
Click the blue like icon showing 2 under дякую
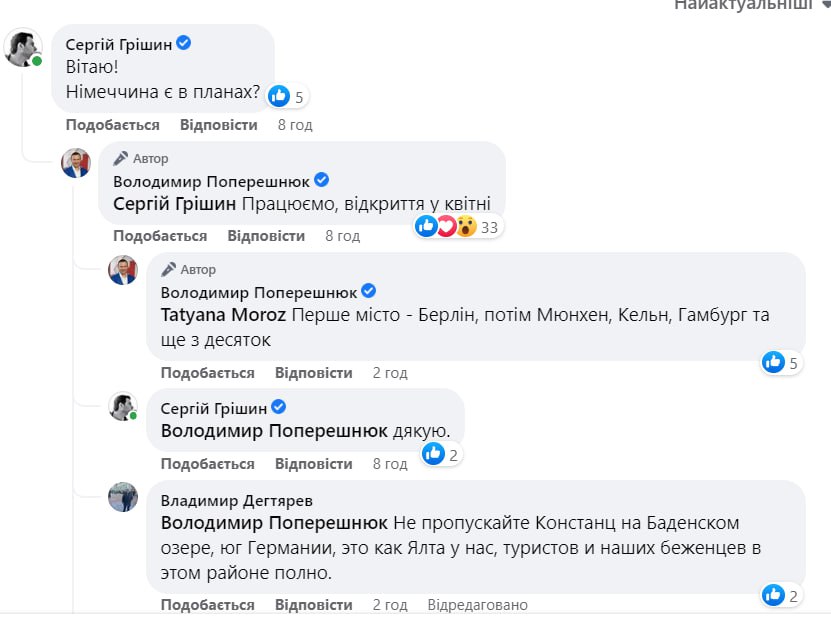pyautogui.click(x=434, y=453)
